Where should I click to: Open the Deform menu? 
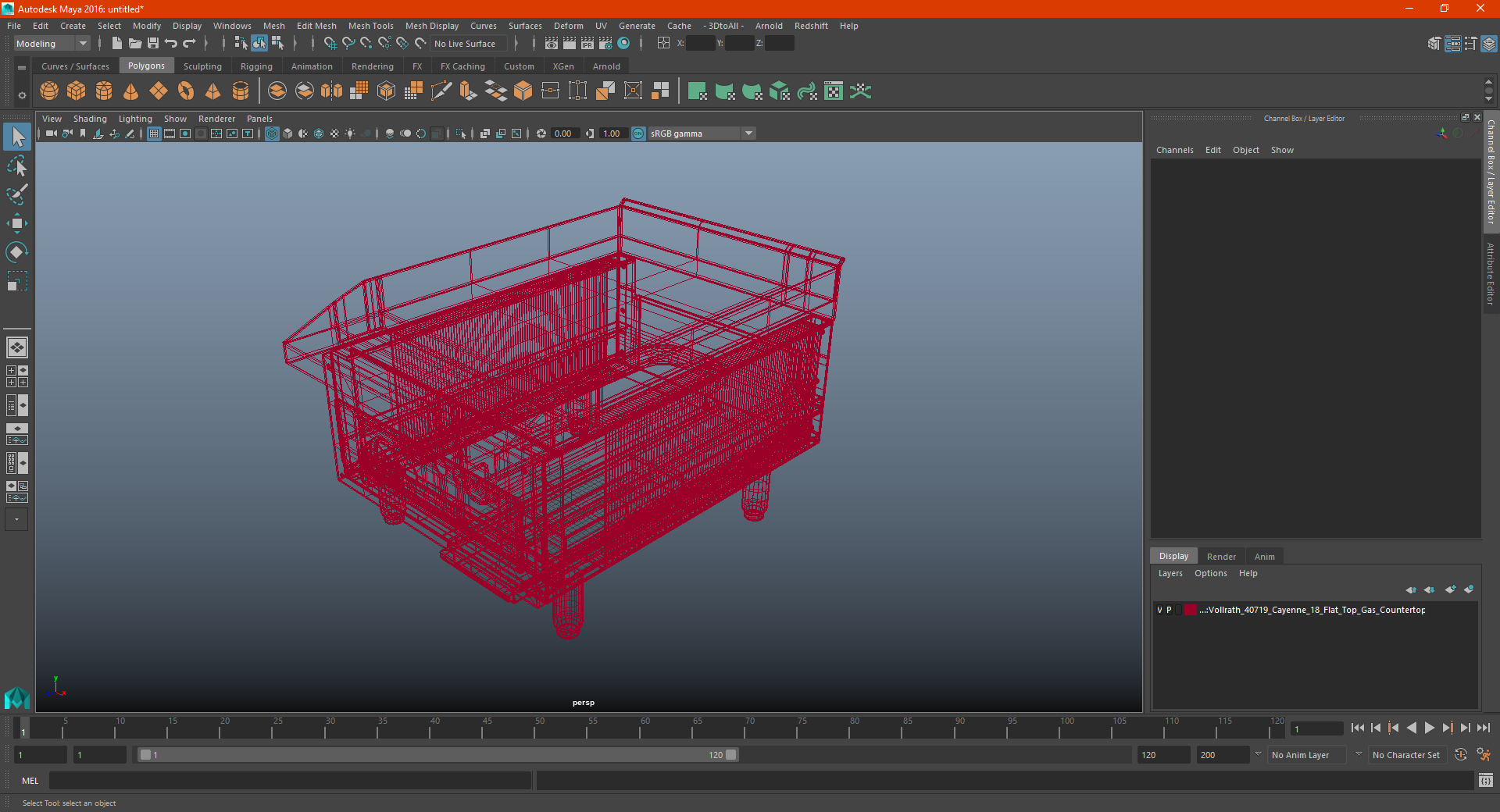(x=568, y=26)
